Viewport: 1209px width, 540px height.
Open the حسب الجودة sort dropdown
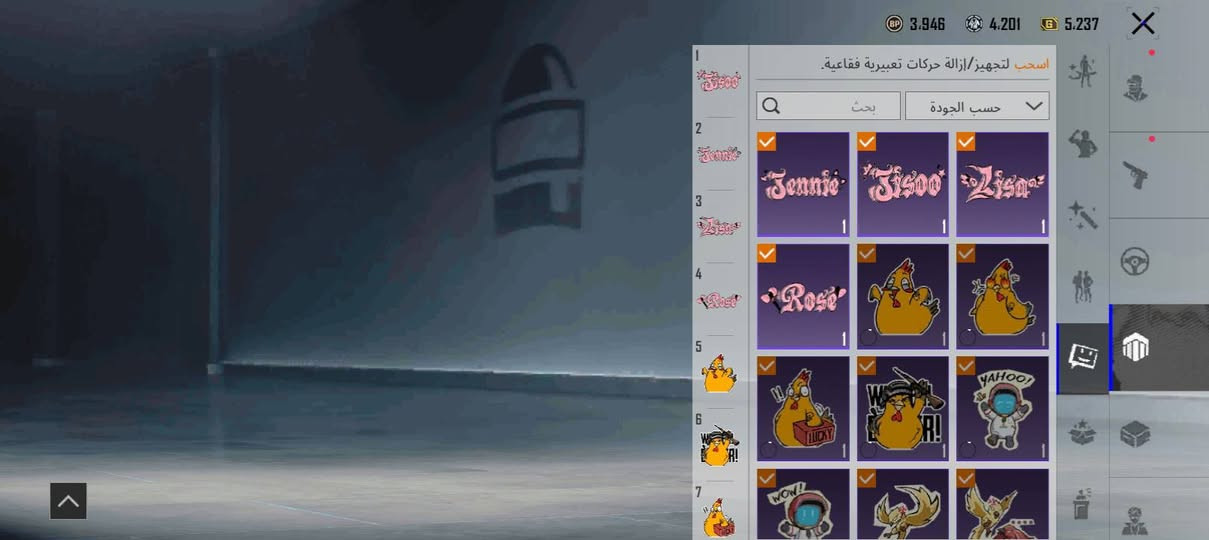point(977,106)
